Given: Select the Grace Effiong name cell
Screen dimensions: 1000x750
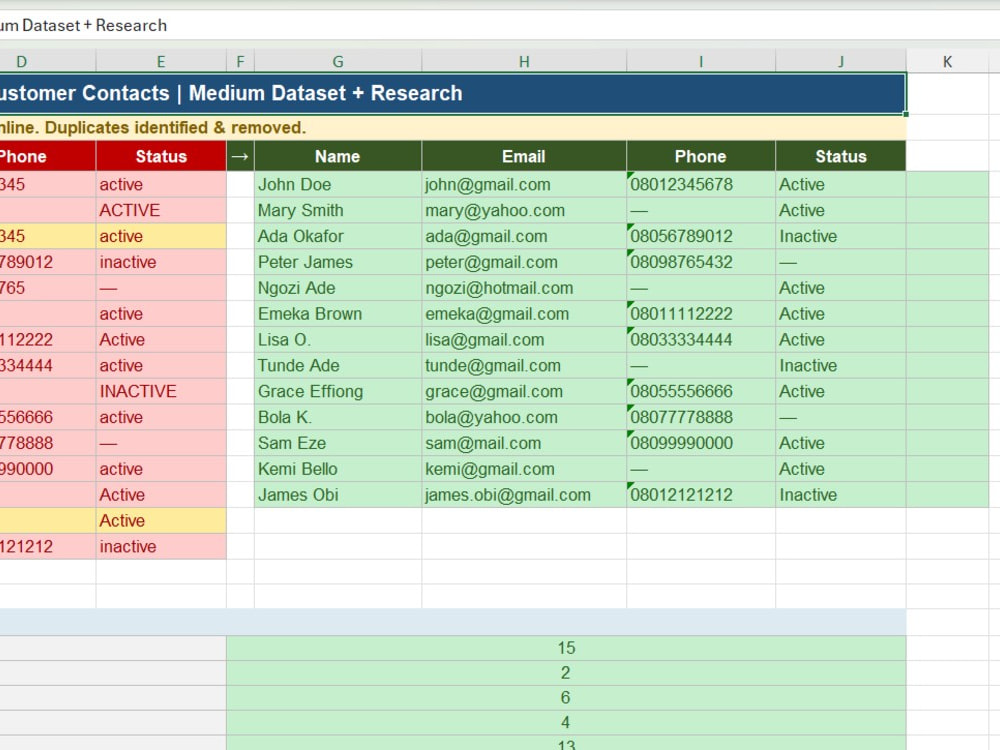Looking at the screenshot, I should pos(338,391).
